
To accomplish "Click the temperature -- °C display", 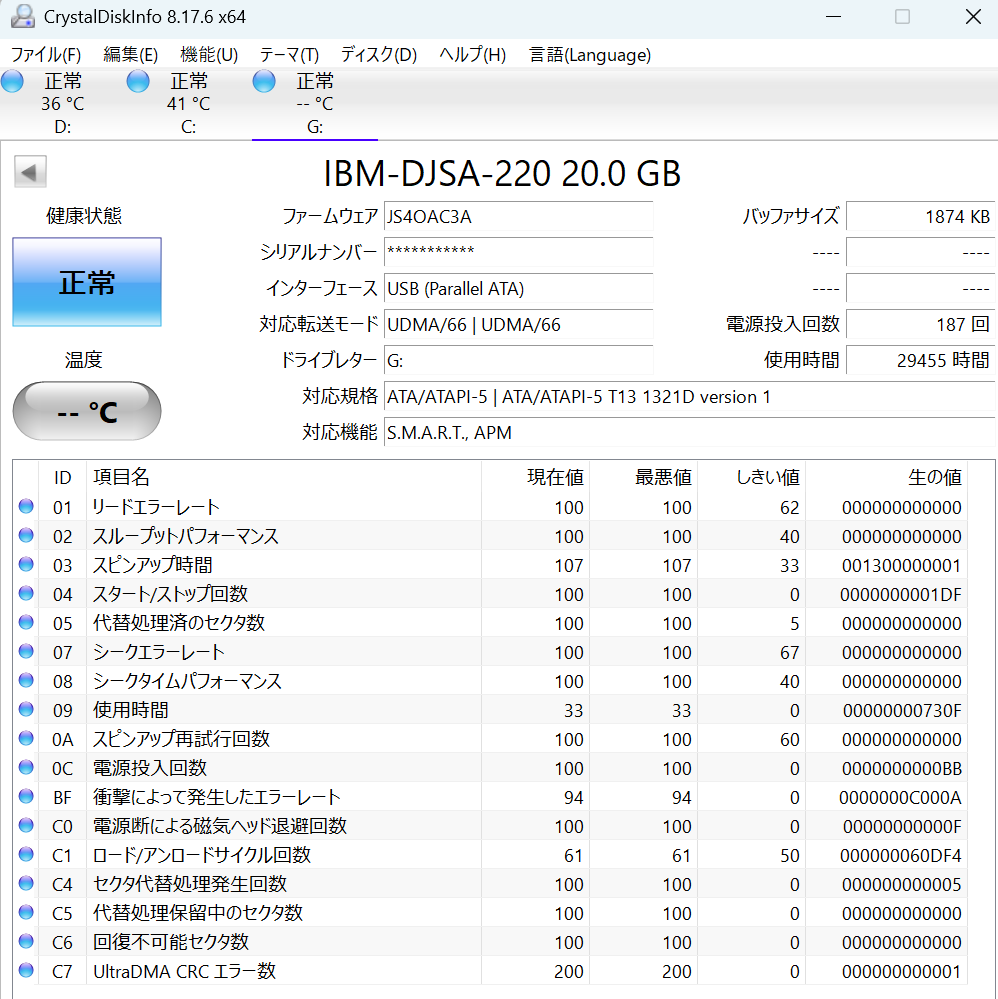I will click(x=86, y=410).
